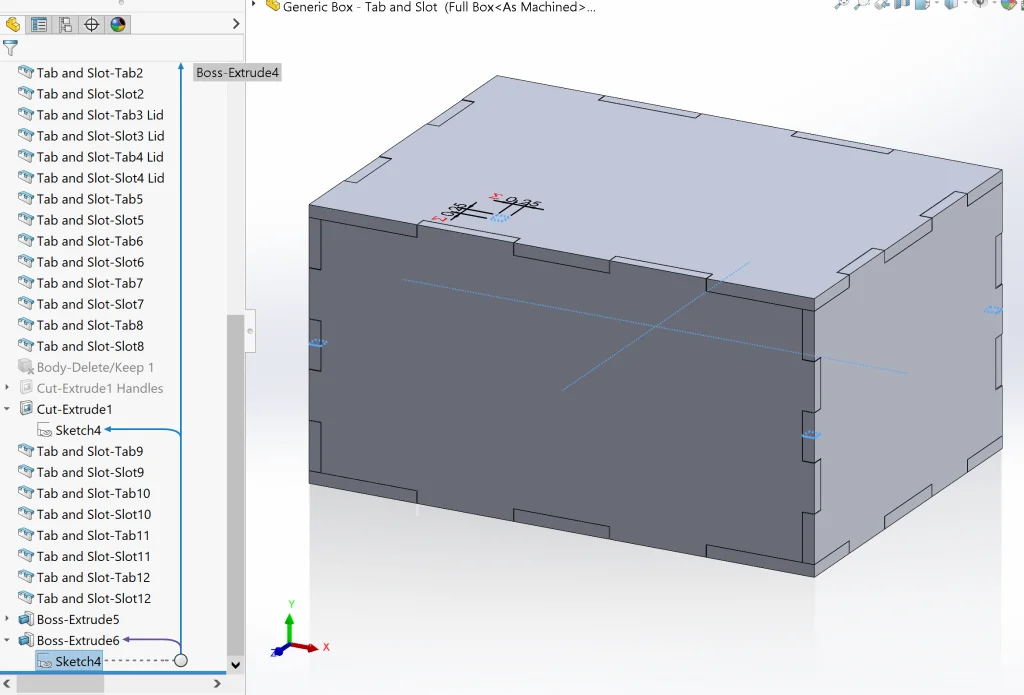Select the Tab and Slot-Slot7 feature
1024x695 pixels.
90,304
